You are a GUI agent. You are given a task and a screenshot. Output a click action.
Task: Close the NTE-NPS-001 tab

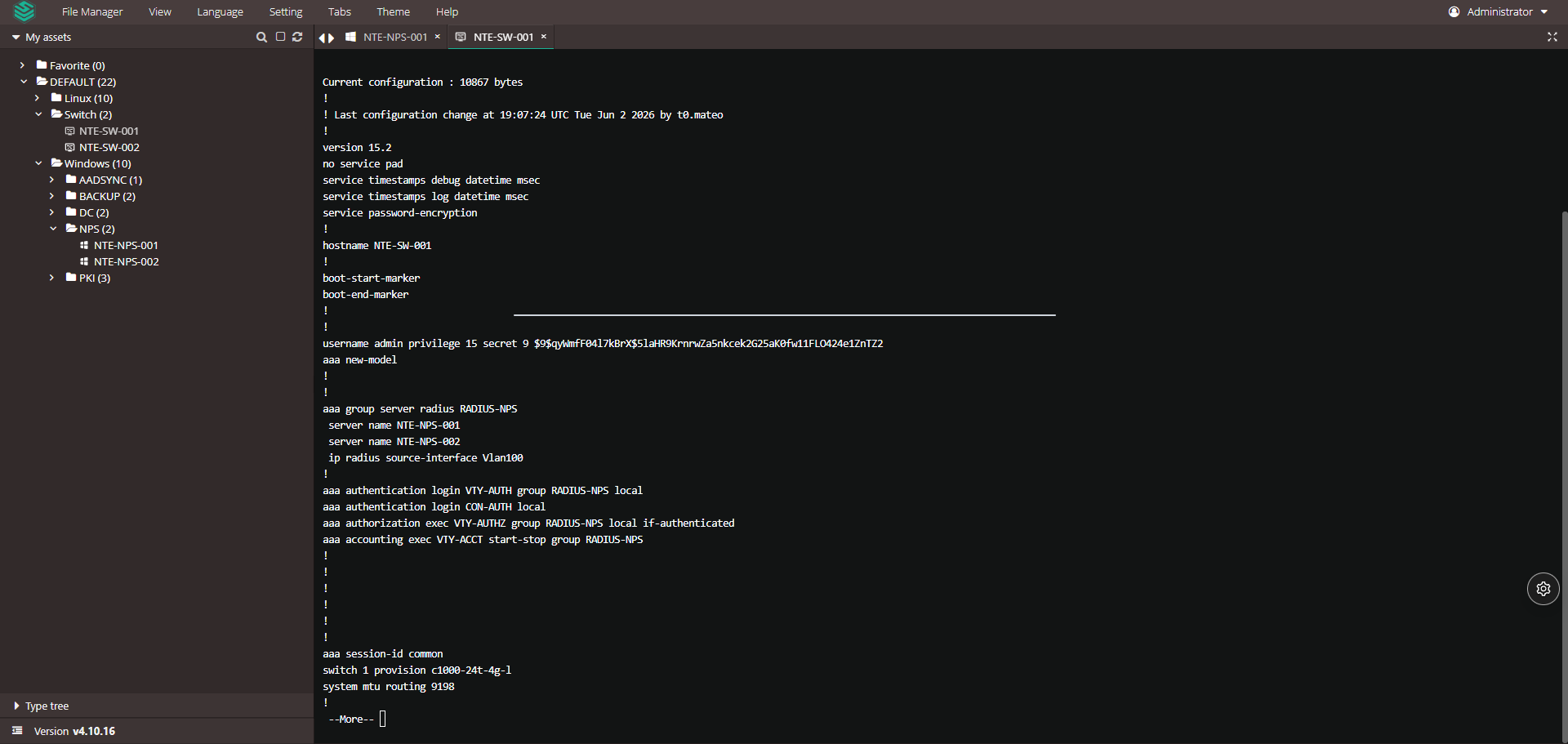coord(438,37)
